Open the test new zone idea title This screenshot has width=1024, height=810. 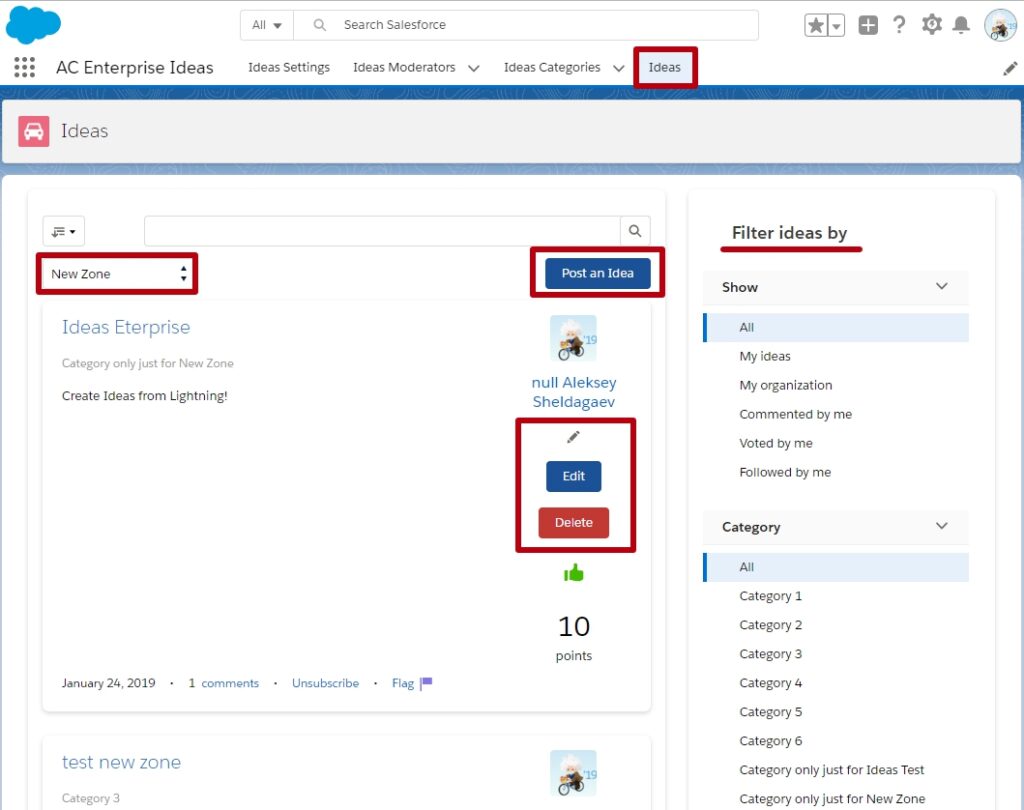point(121,762)
